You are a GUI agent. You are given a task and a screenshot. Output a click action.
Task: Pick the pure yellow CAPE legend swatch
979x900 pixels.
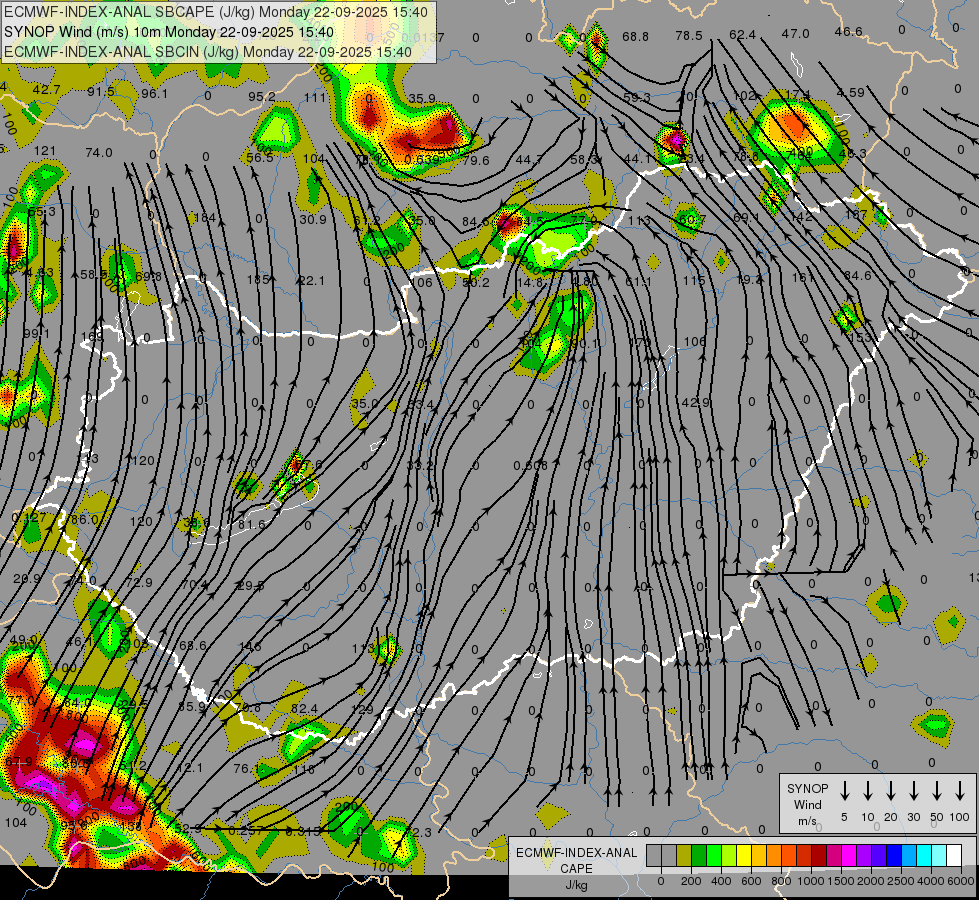tap(744, 855)
